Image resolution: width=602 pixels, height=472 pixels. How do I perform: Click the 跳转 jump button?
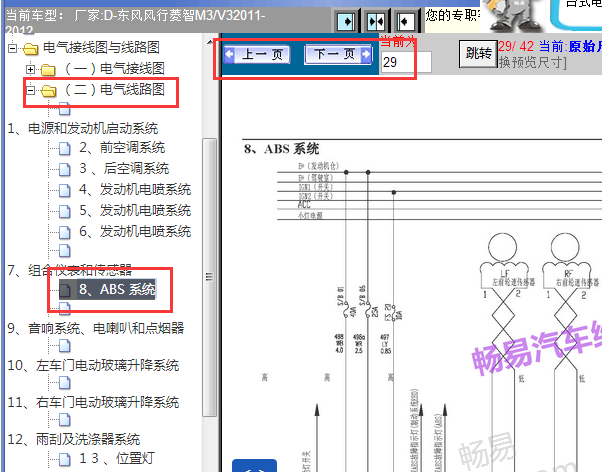click(x=478, y=53)
